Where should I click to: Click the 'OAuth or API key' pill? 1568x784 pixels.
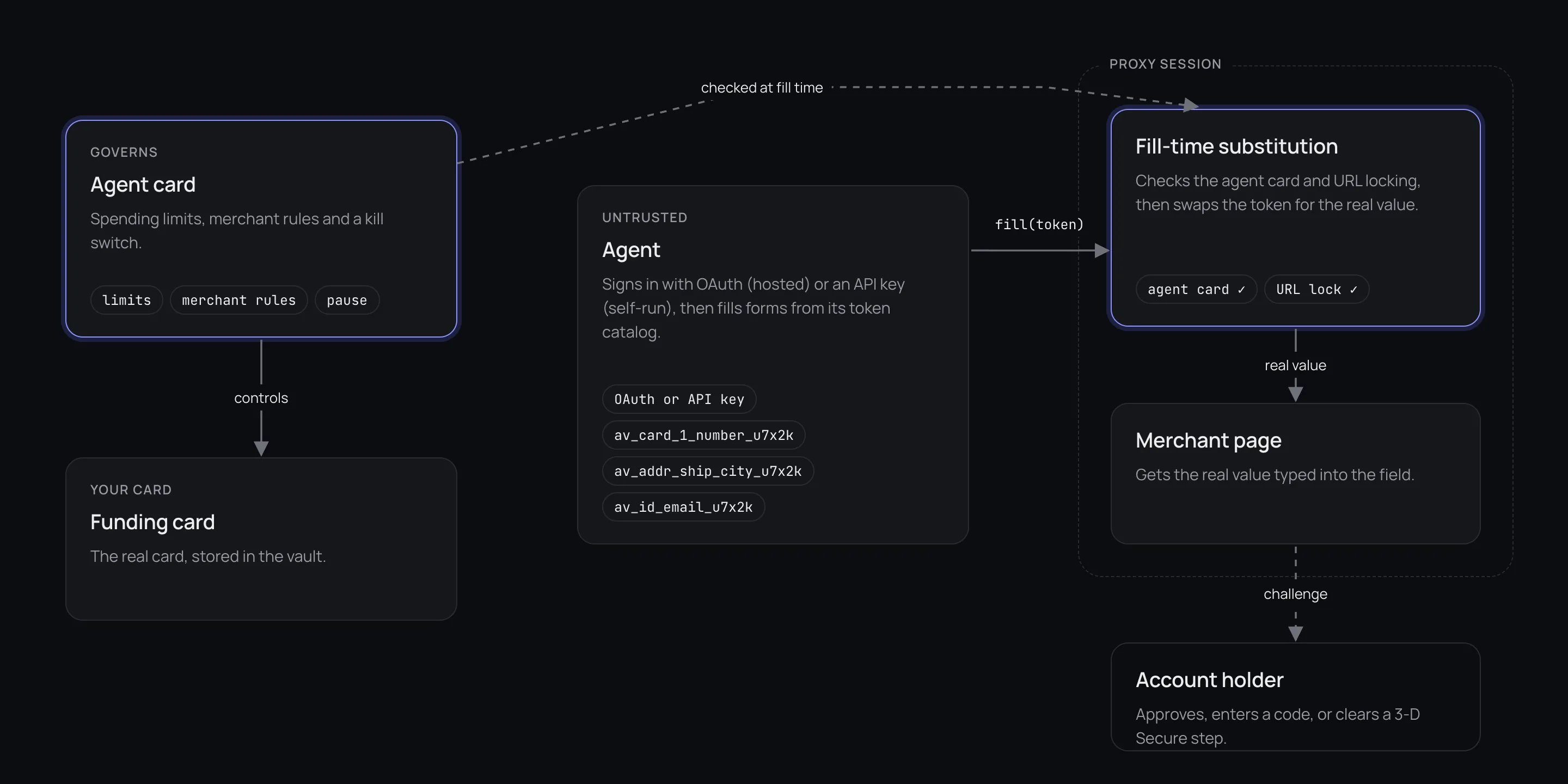coord(679,399)
